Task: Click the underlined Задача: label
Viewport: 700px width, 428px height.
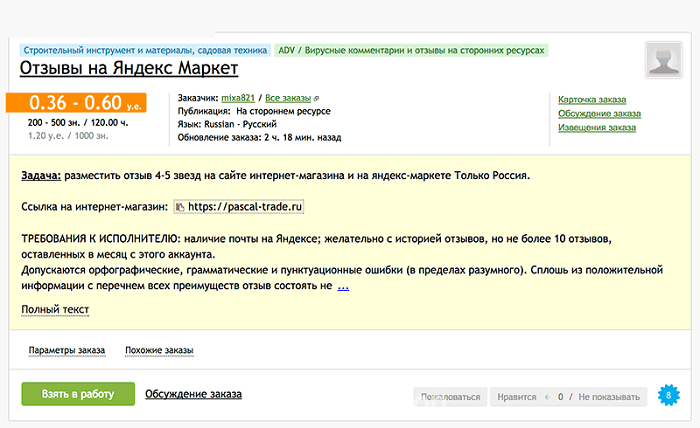Action: (x=41, y=175)
